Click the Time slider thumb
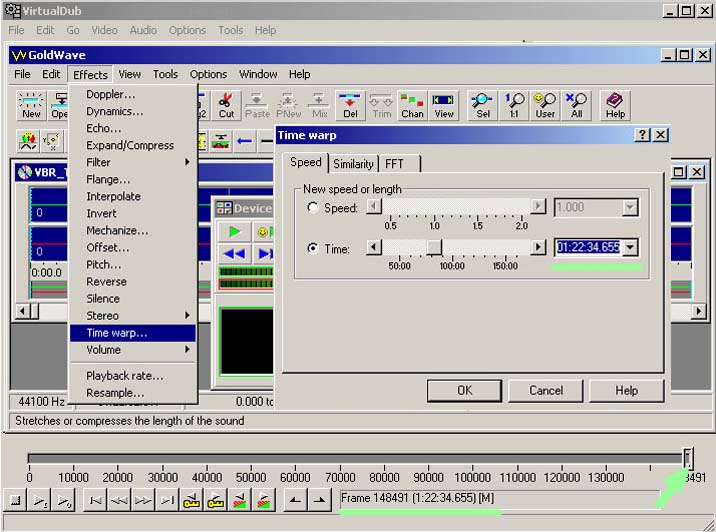Viewport: 716px width, 532px height. (434, 248)
